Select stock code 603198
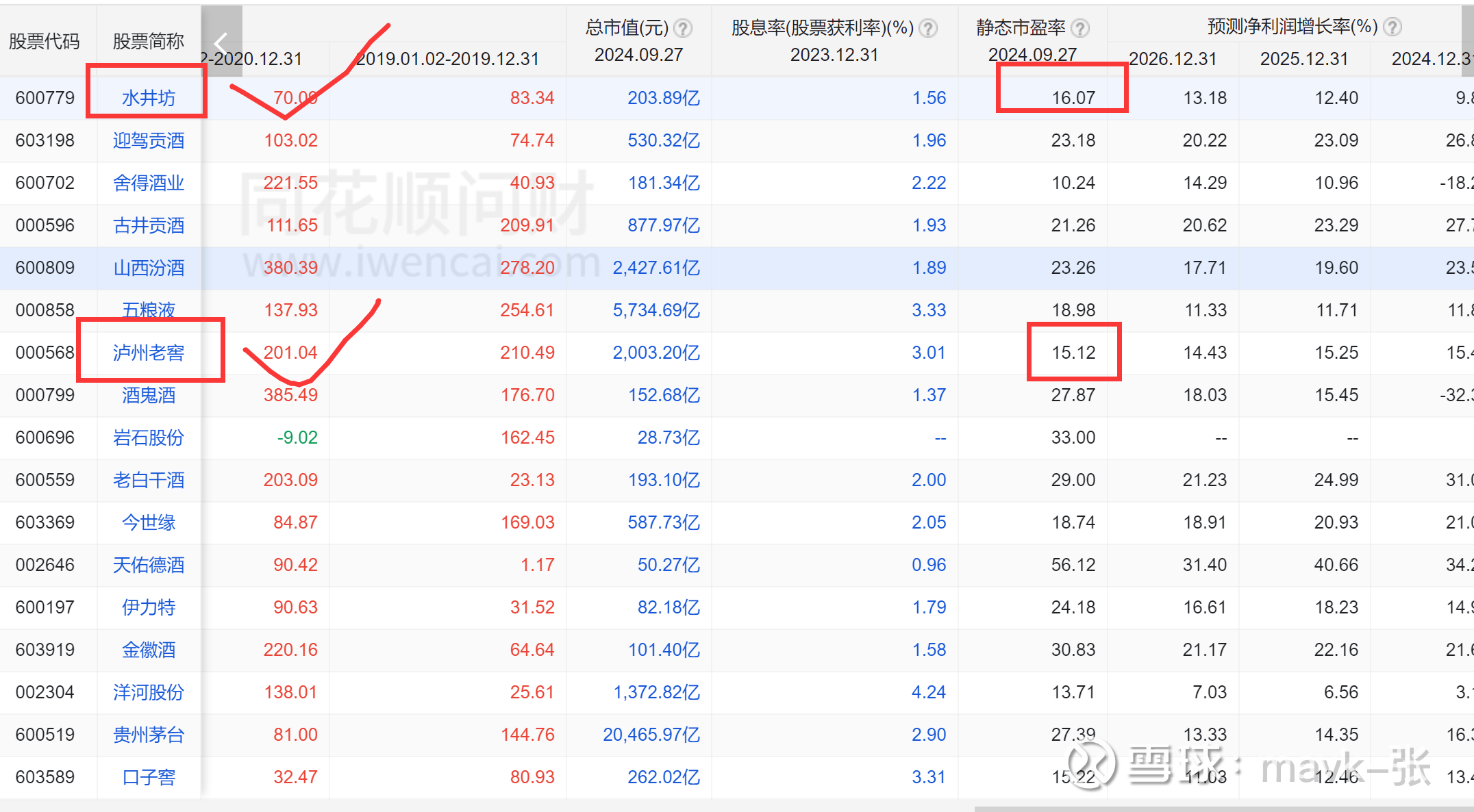This screenshot has width=1474, height=812. click(45, 140)
